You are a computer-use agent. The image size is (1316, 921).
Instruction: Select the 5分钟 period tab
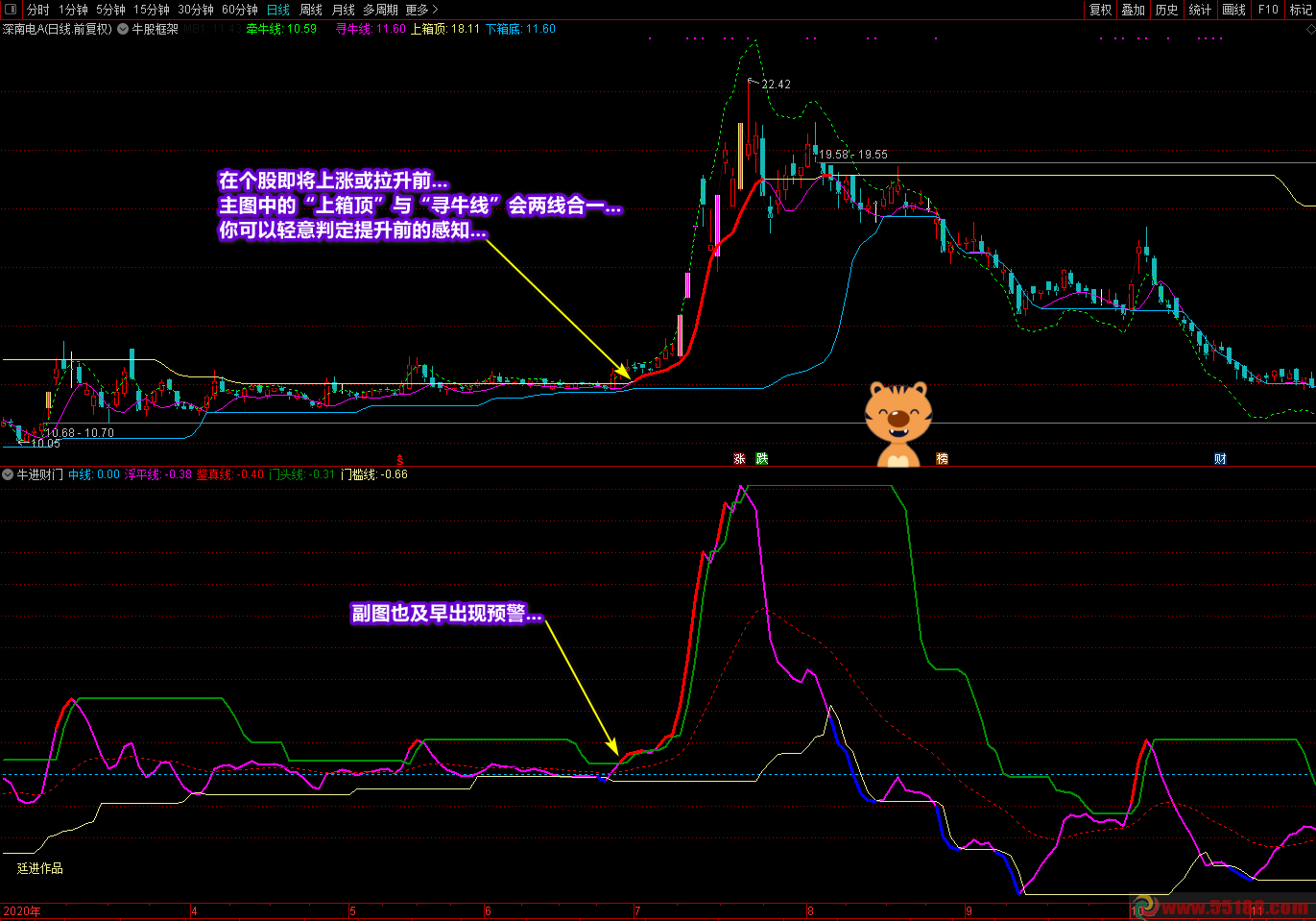tap(110, 10)
